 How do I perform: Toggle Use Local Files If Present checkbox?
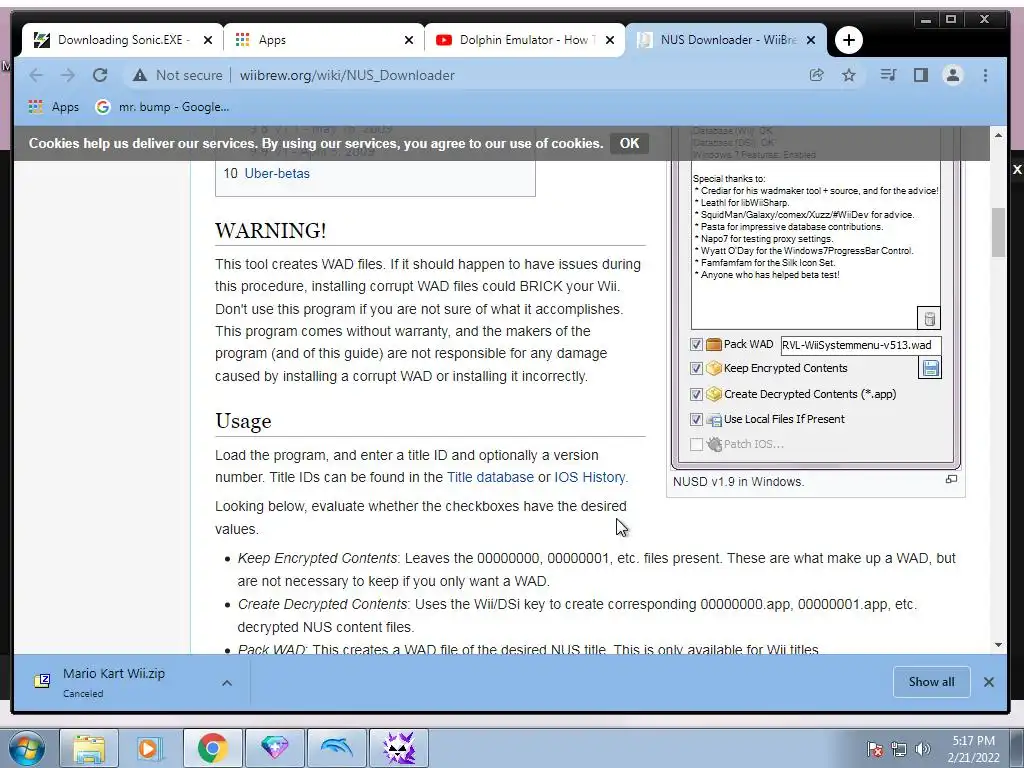coord(696,419)
